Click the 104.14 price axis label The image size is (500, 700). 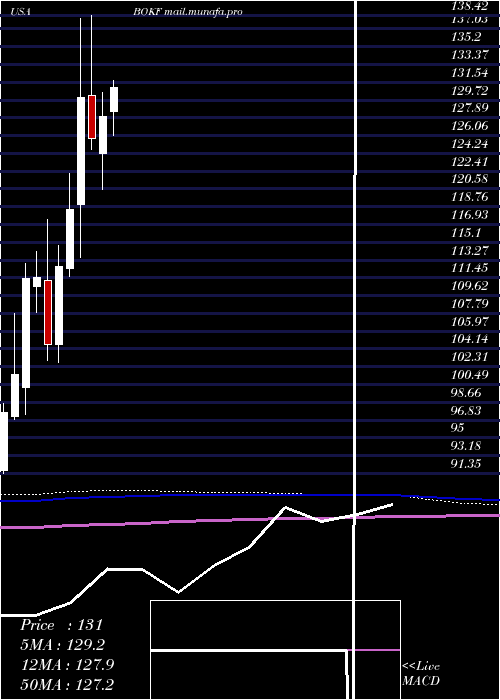coord(470,339)
